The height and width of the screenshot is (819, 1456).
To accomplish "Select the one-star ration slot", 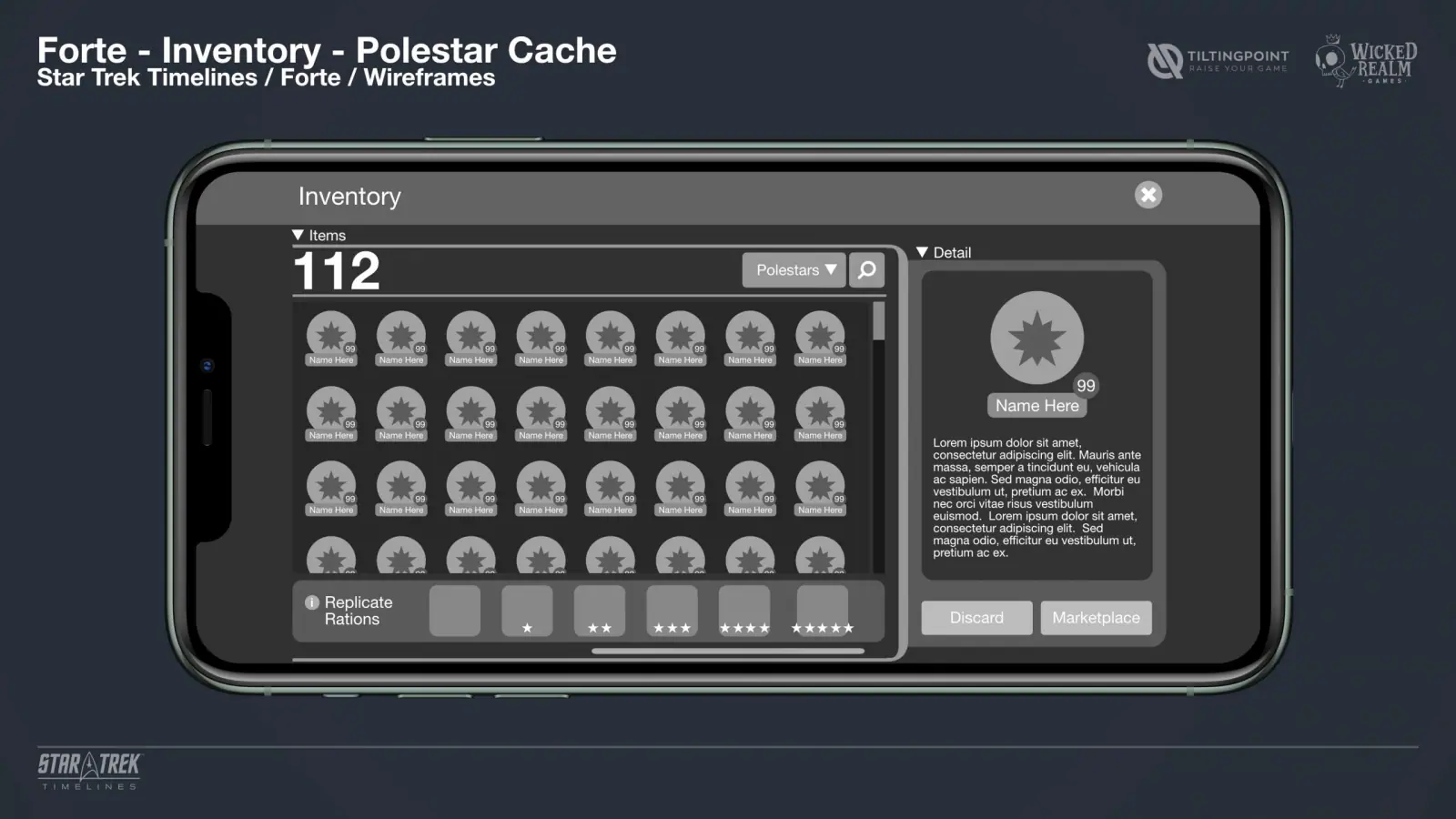I will pyautogui.click(x=527, y=611).
